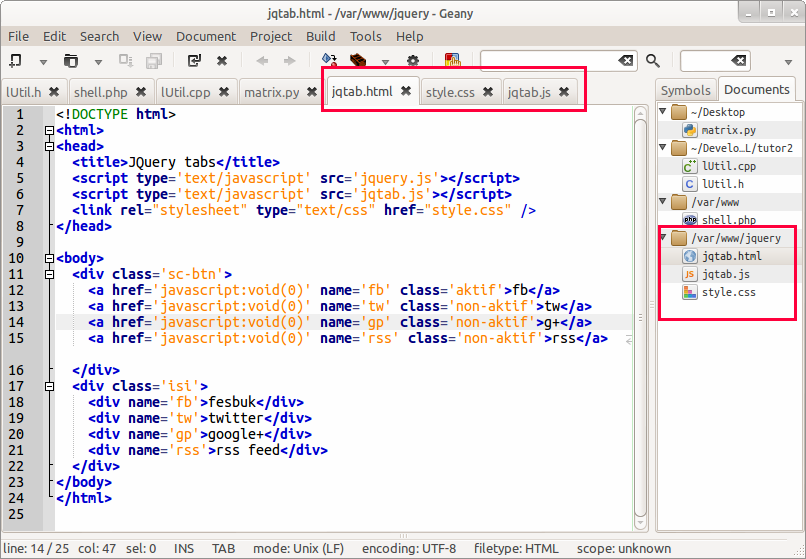Click the magnifier find icon
This screenshot has width=806, height=559.
(x=653, y=61)
